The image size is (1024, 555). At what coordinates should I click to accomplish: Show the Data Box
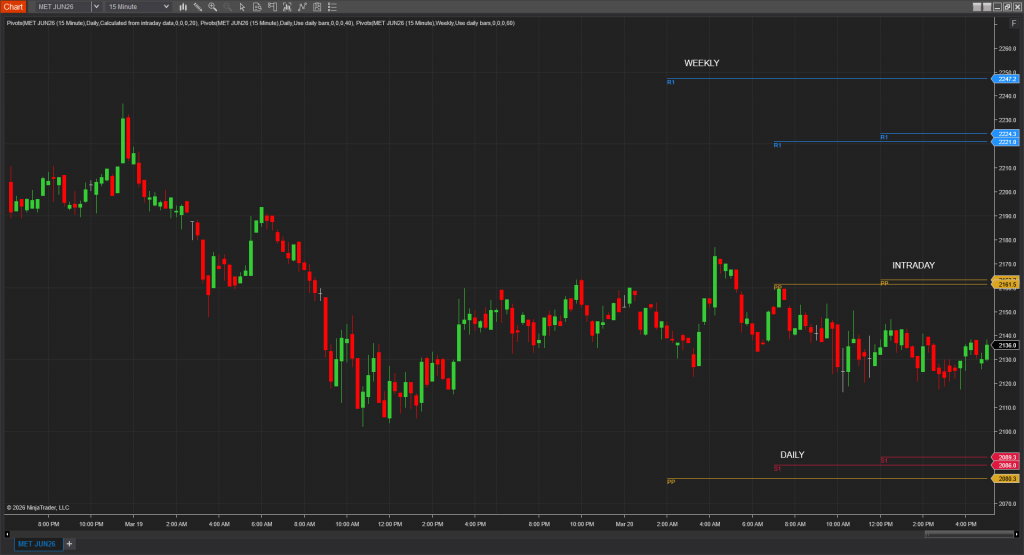(x=258, y=7)
